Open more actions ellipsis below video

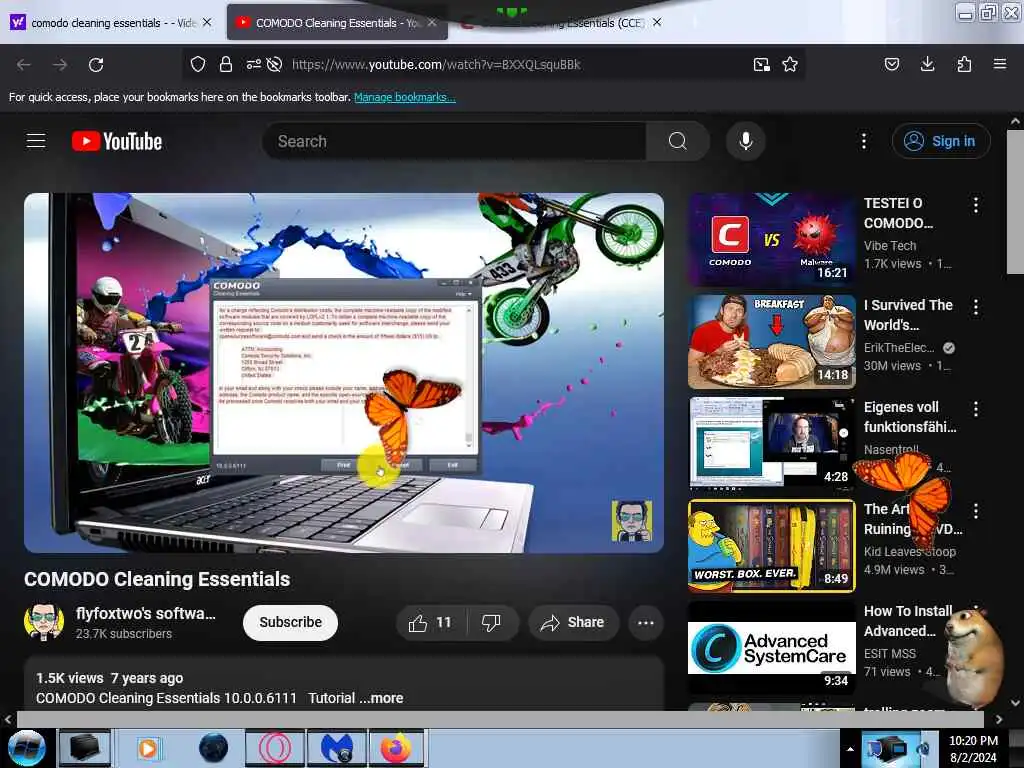(646, 623)
